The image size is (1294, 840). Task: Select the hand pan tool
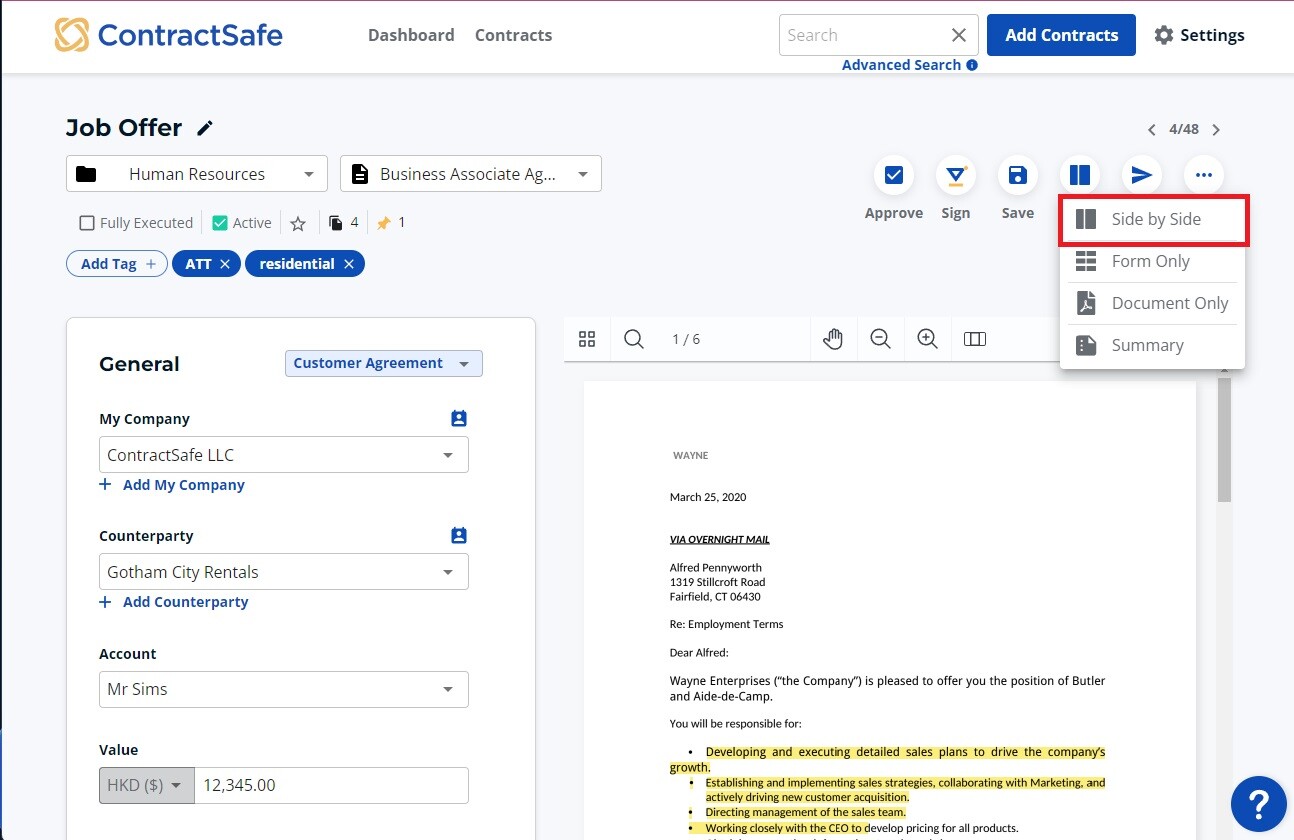(x=833, y=339)
